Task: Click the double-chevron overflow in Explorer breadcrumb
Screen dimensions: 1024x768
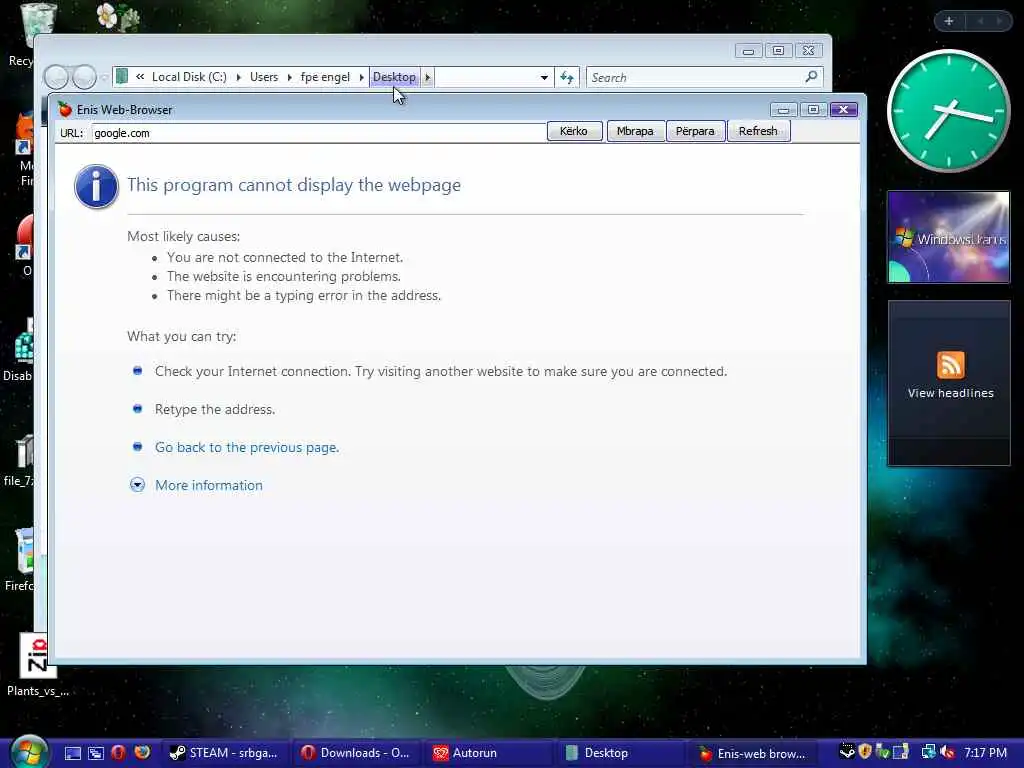Action: [x=140, y=77]
